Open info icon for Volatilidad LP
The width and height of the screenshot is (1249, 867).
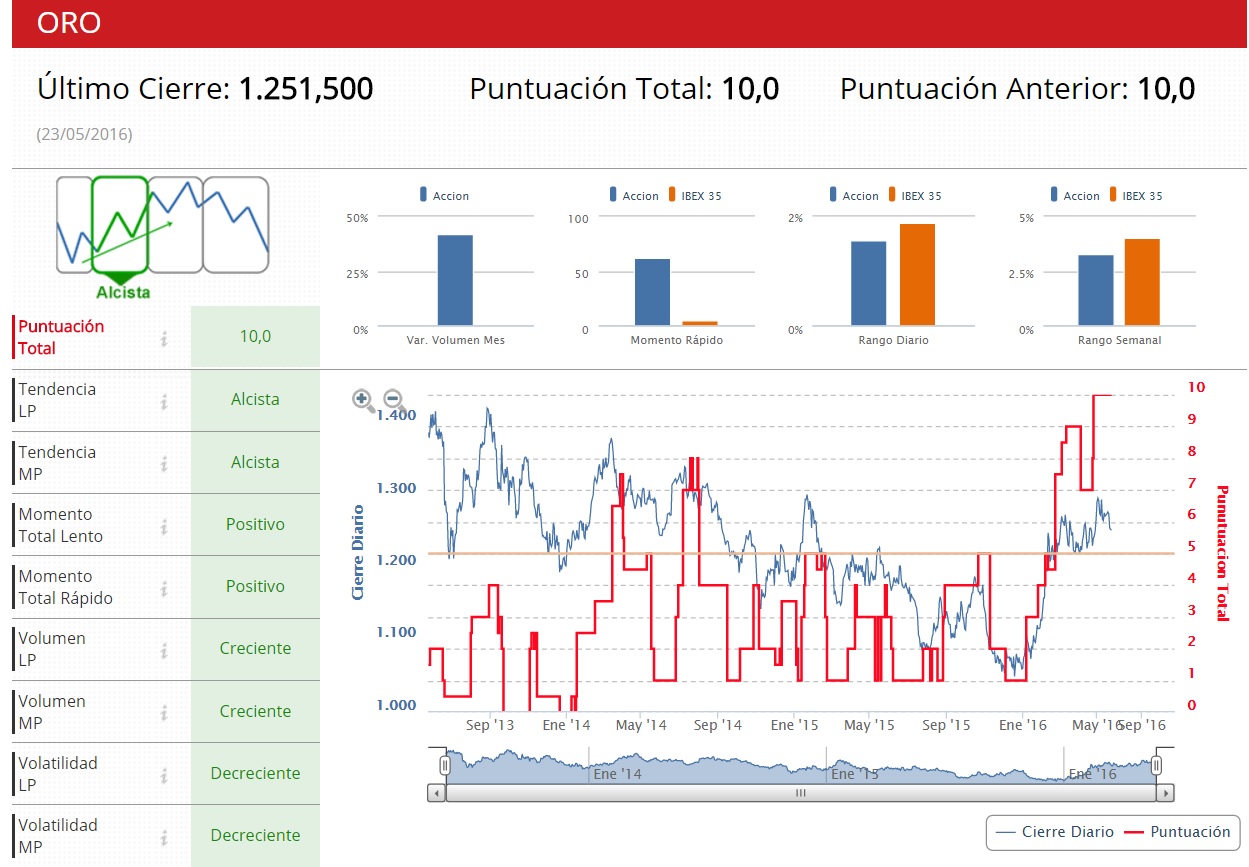[x=163, y=775]
